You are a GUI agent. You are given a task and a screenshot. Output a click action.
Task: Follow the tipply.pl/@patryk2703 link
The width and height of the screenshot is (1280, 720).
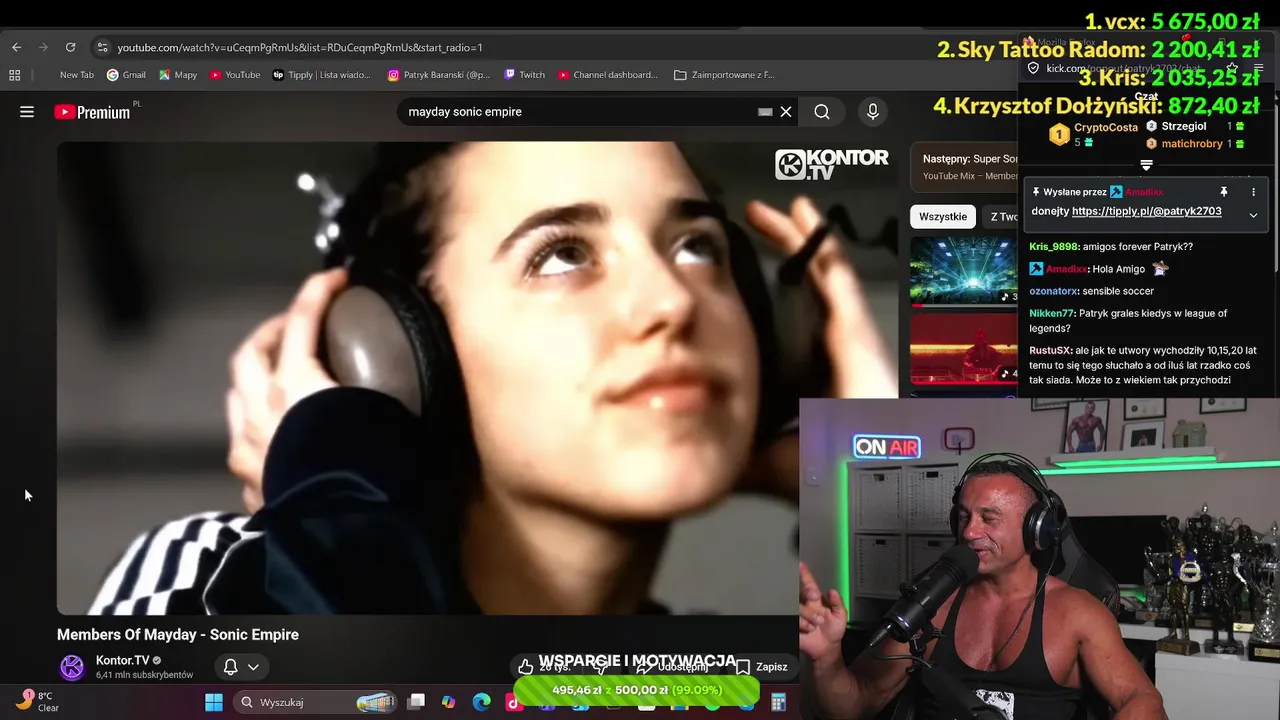point(1146,211)
